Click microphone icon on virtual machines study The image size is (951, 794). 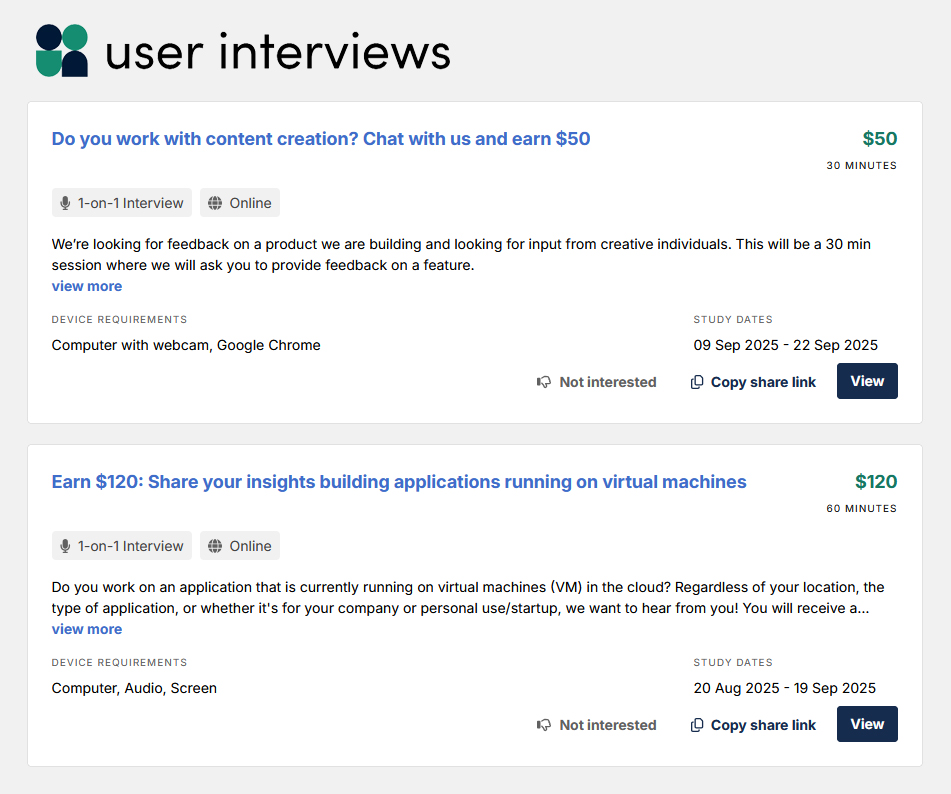coord(66,546)
